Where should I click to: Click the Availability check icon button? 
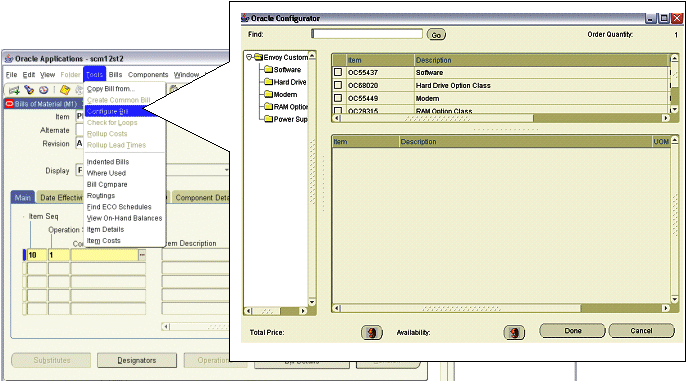click(514, 333)
